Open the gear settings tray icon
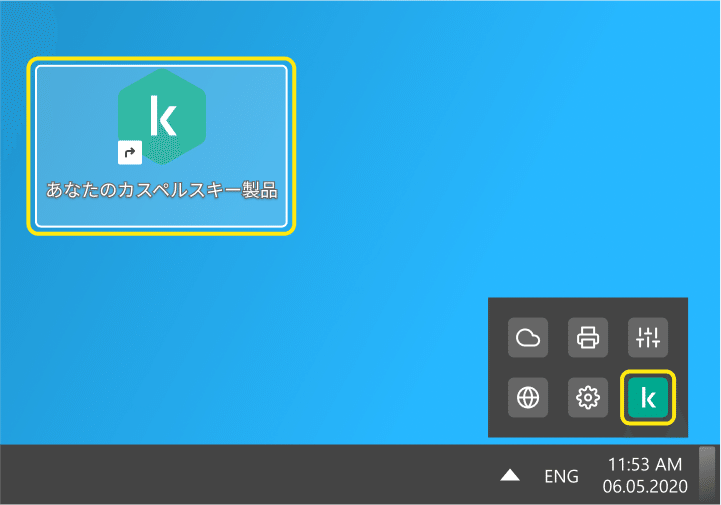This screenshot has height=505, width=721. click(x=588, y=398)
